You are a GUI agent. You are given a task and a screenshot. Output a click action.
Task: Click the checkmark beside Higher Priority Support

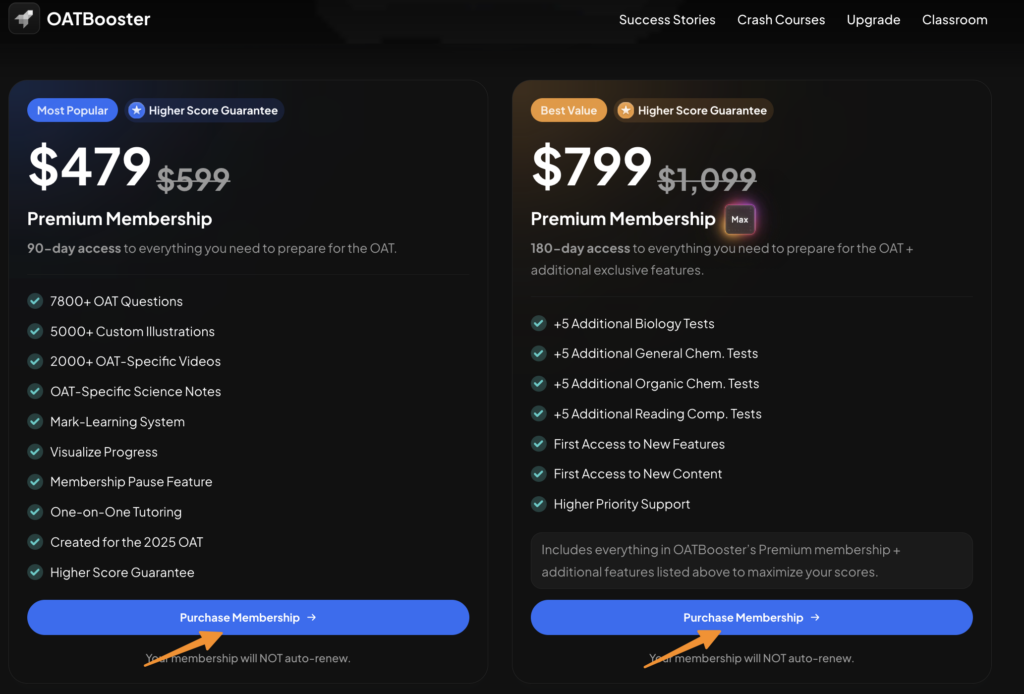(539, 504)
